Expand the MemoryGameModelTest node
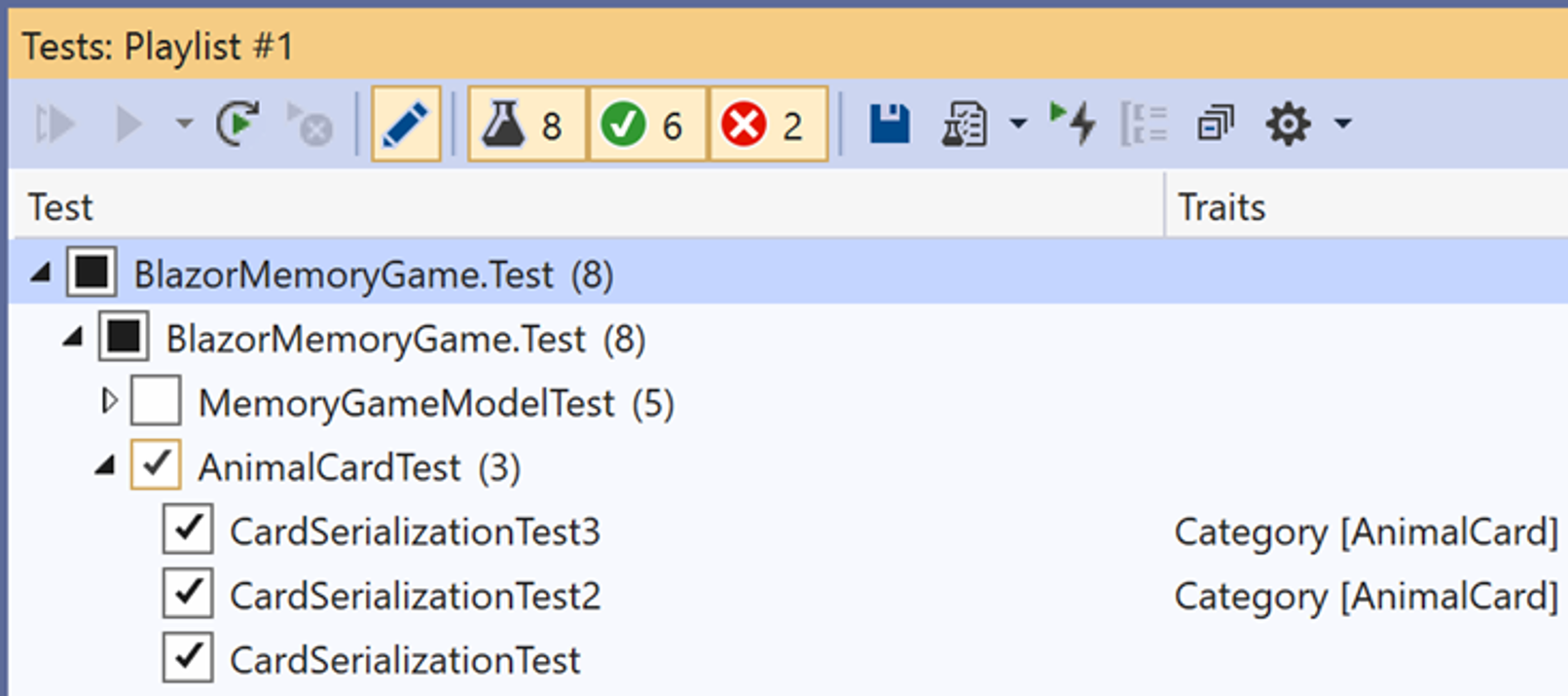 [x=109, y=401]
